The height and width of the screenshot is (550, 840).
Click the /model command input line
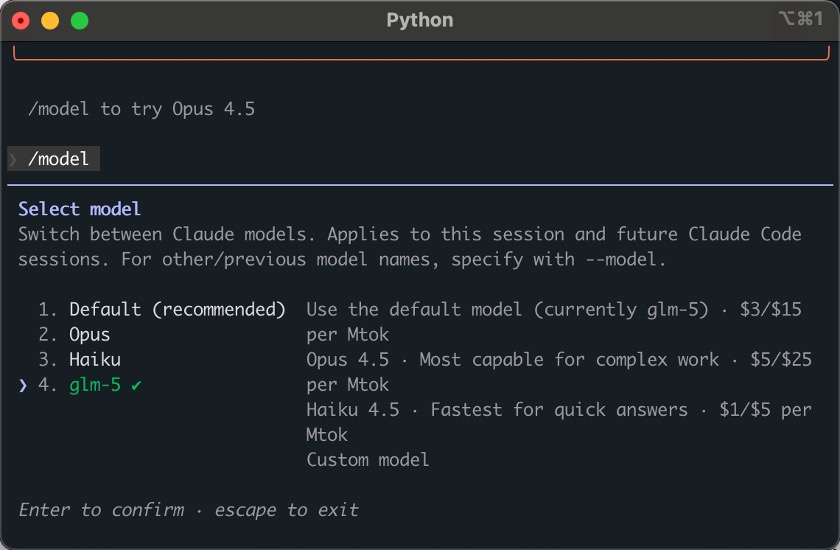[59, 159]
